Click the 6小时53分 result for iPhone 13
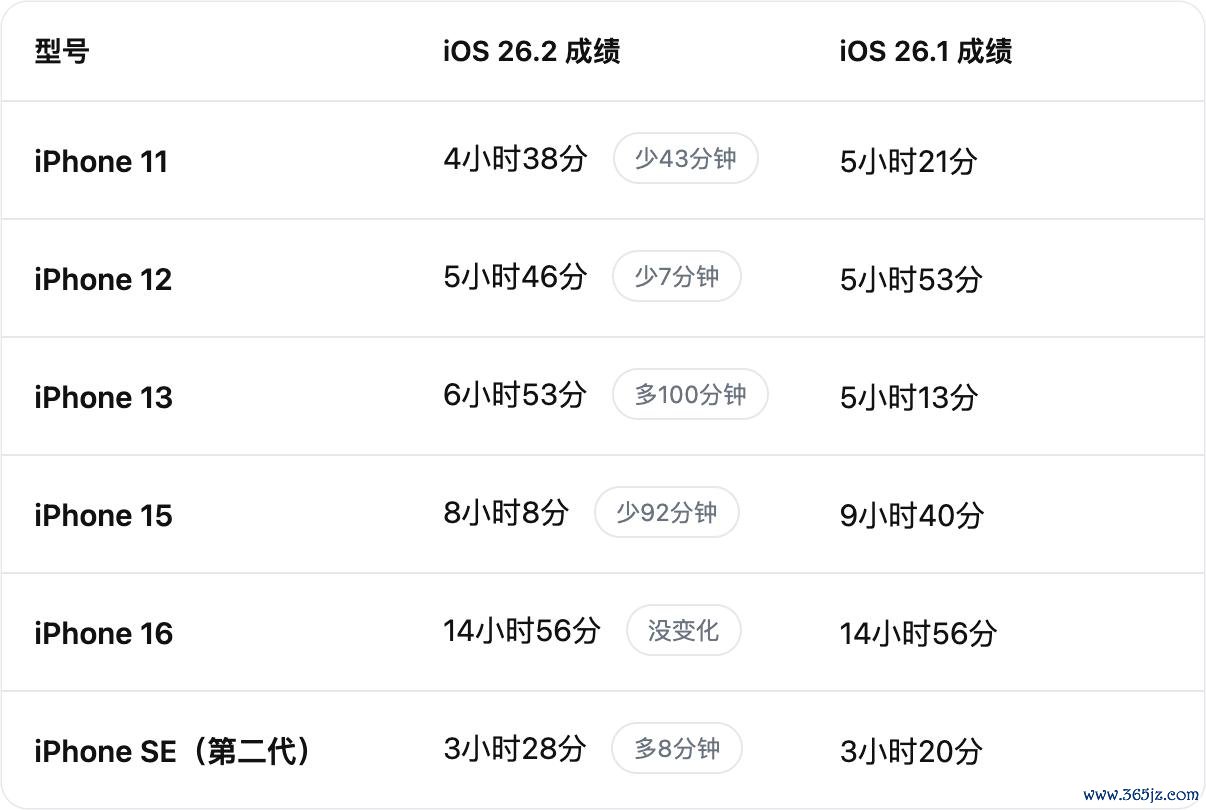 coord(515,395)
